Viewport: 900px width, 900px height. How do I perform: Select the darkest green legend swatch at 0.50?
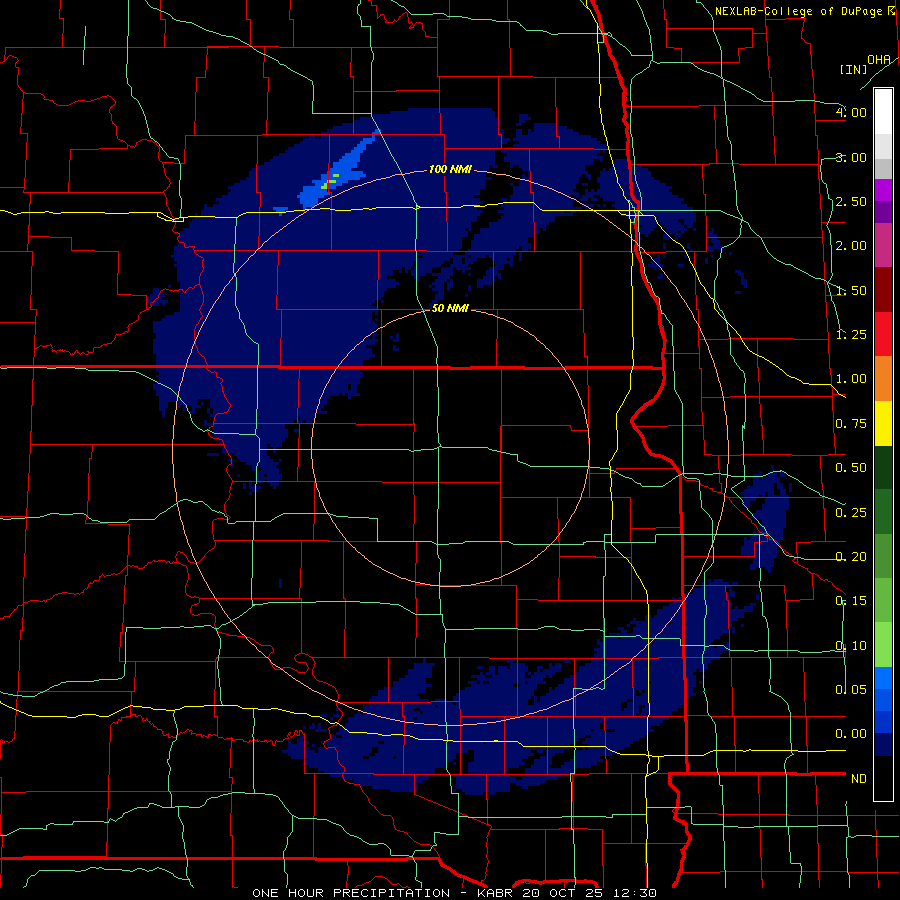click(x=883, y=467)
